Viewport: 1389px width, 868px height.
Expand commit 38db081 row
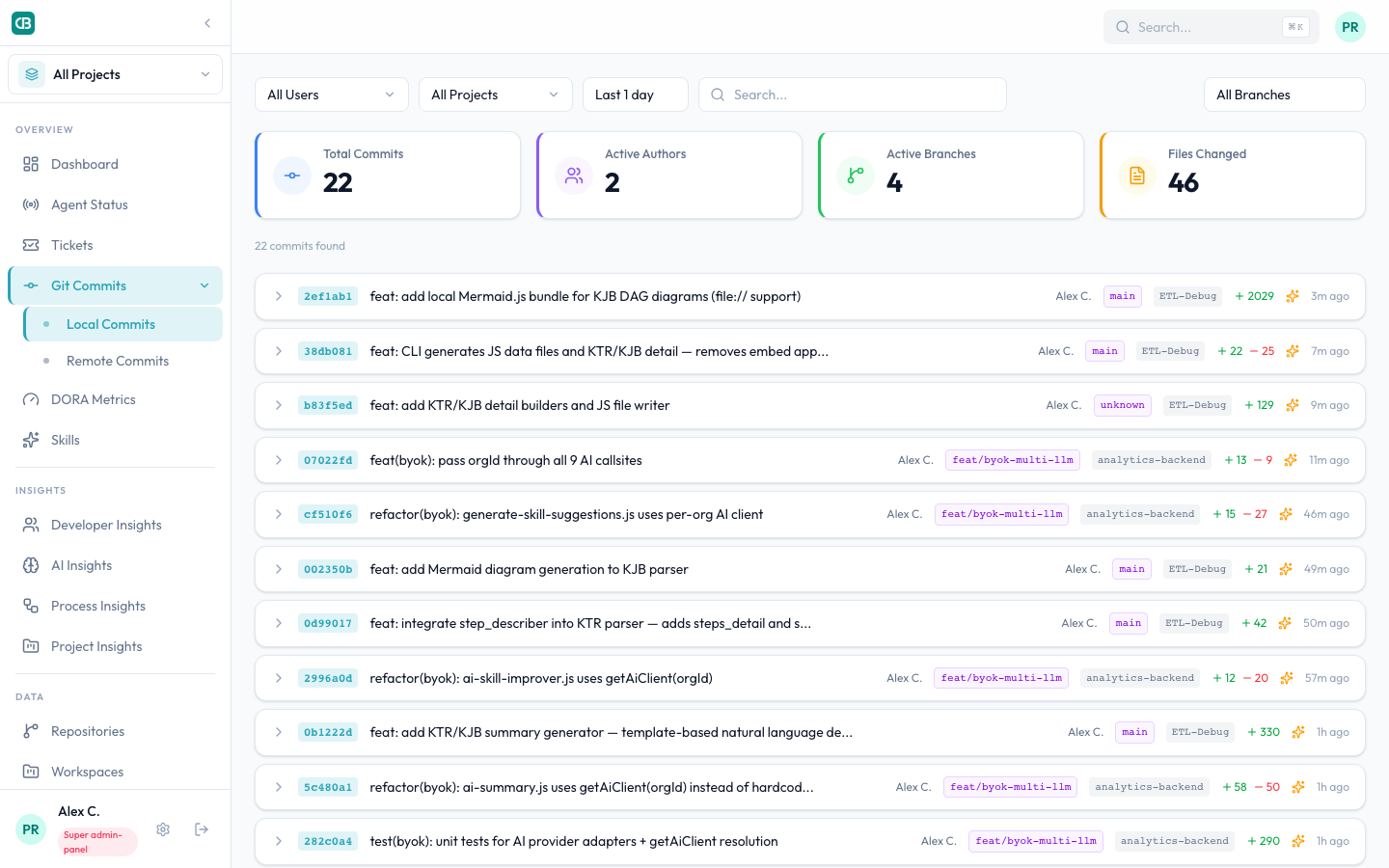[x=279, y=351]
